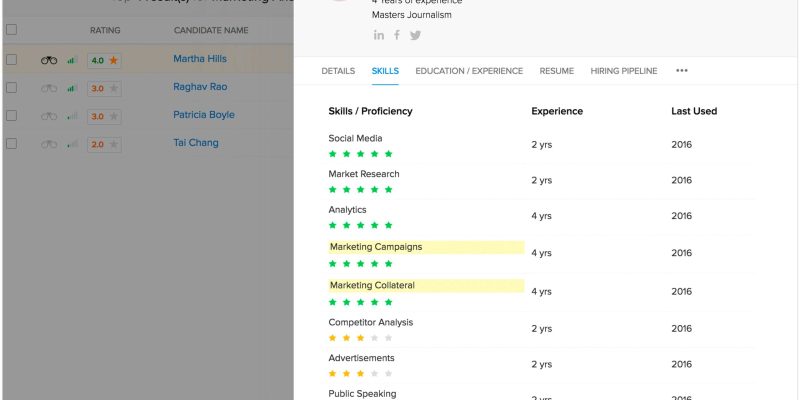Viewport: 800px width, 400px height.
Task: Click the 3.0 star rating for Patricia Boyle
Action: click(x=104, y=117)
